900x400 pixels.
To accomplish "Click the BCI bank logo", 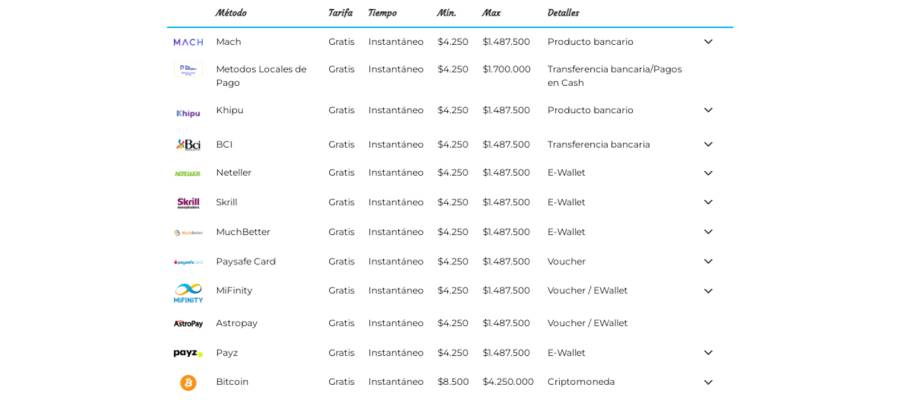I will 188,145.
